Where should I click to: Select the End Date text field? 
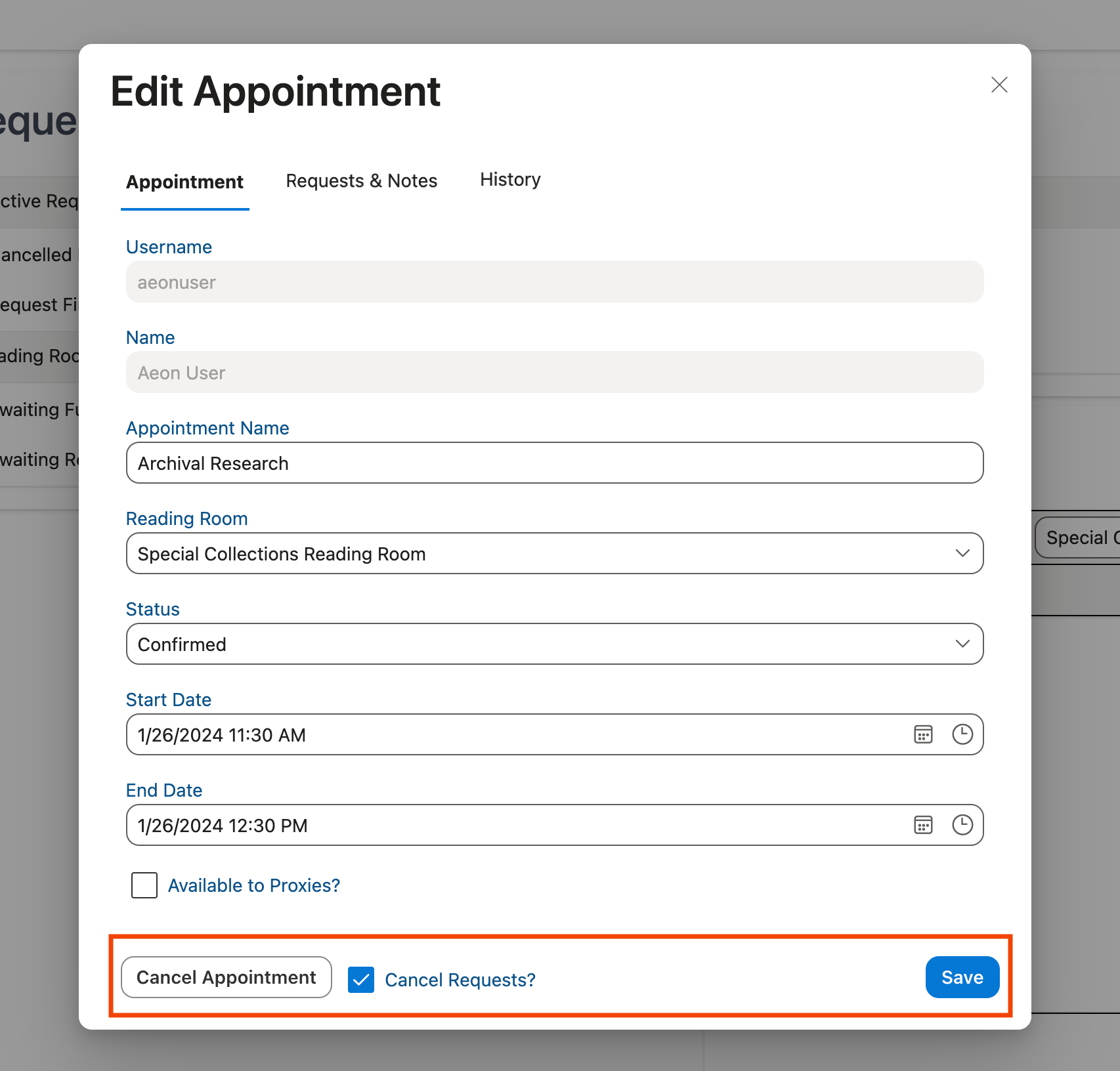(460, 825)
